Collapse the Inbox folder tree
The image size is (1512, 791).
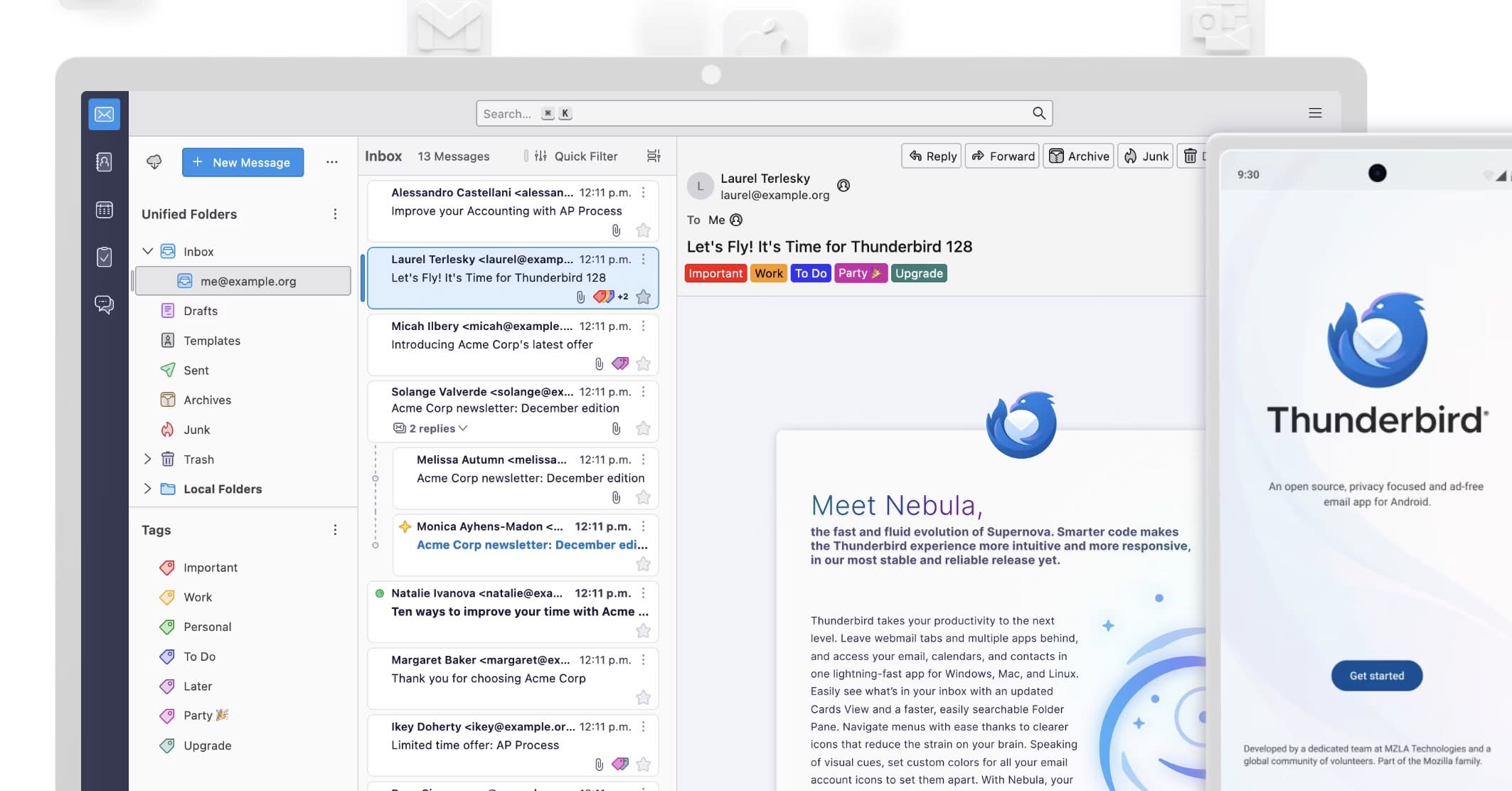(x=147, y=251)
